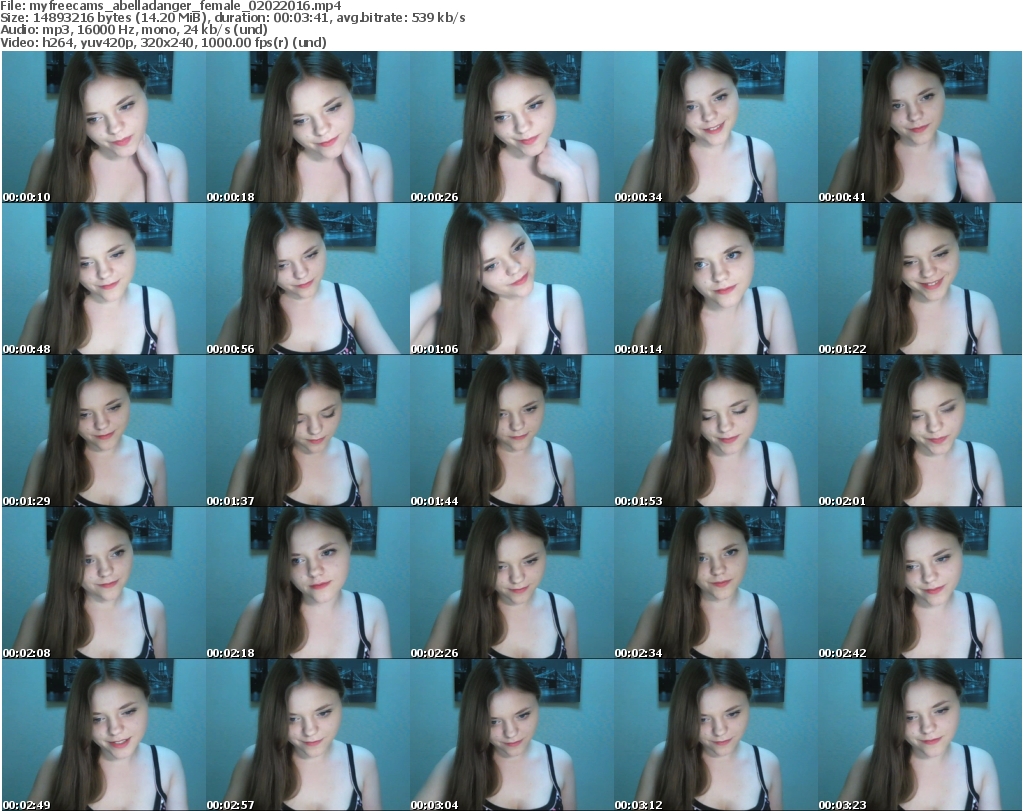Choose the frame with timestamp 00:02:57
Screen dimensions: 1024x811
(x=308, y=735)
